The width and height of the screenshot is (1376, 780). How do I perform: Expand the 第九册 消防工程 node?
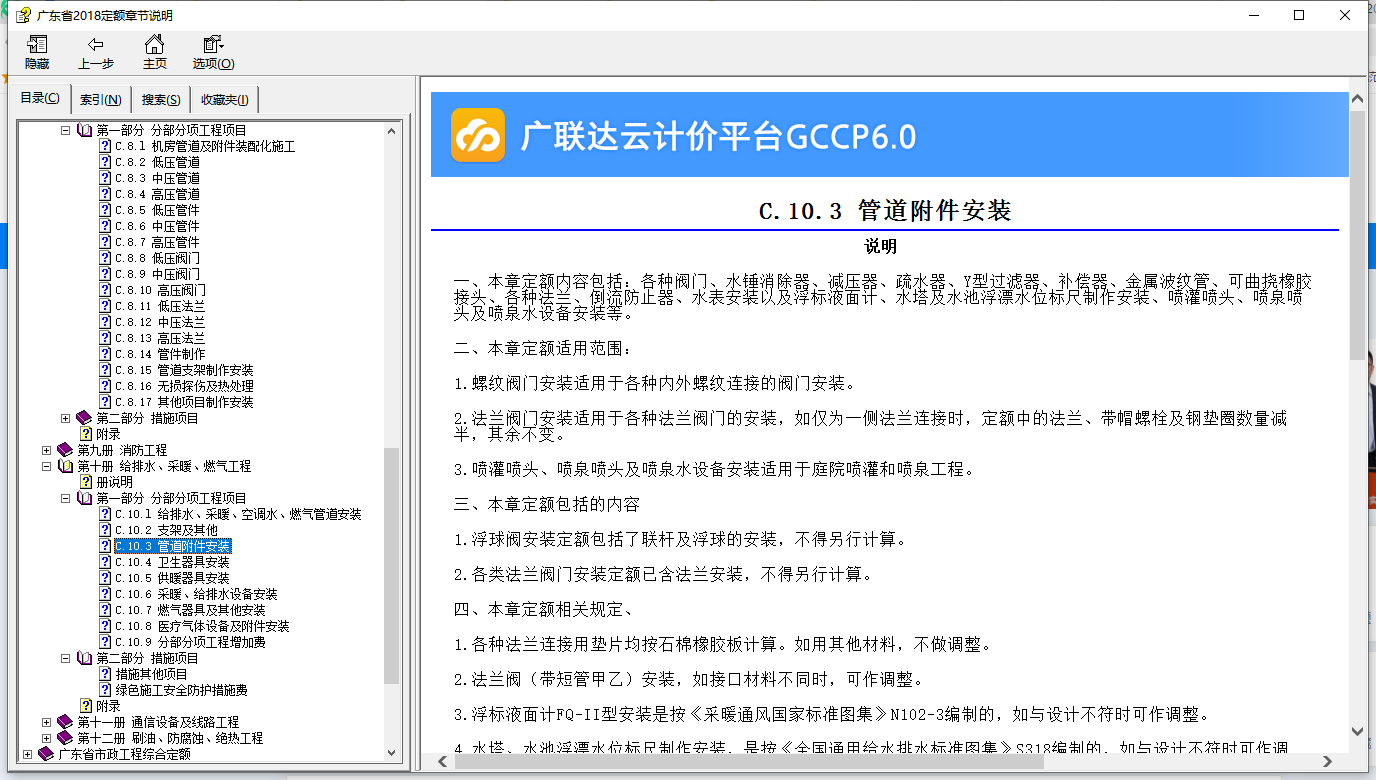click(47, 450)
